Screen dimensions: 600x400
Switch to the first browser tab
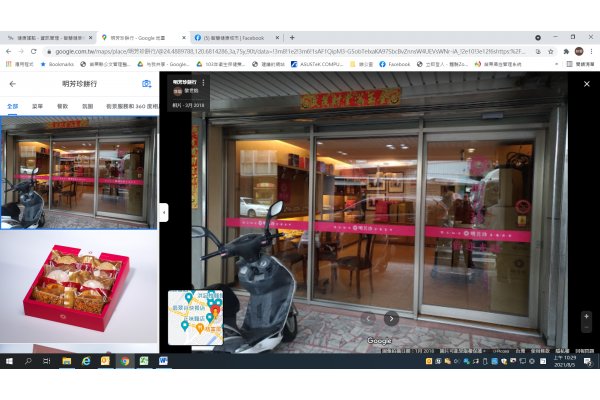[x=50, y=38]
